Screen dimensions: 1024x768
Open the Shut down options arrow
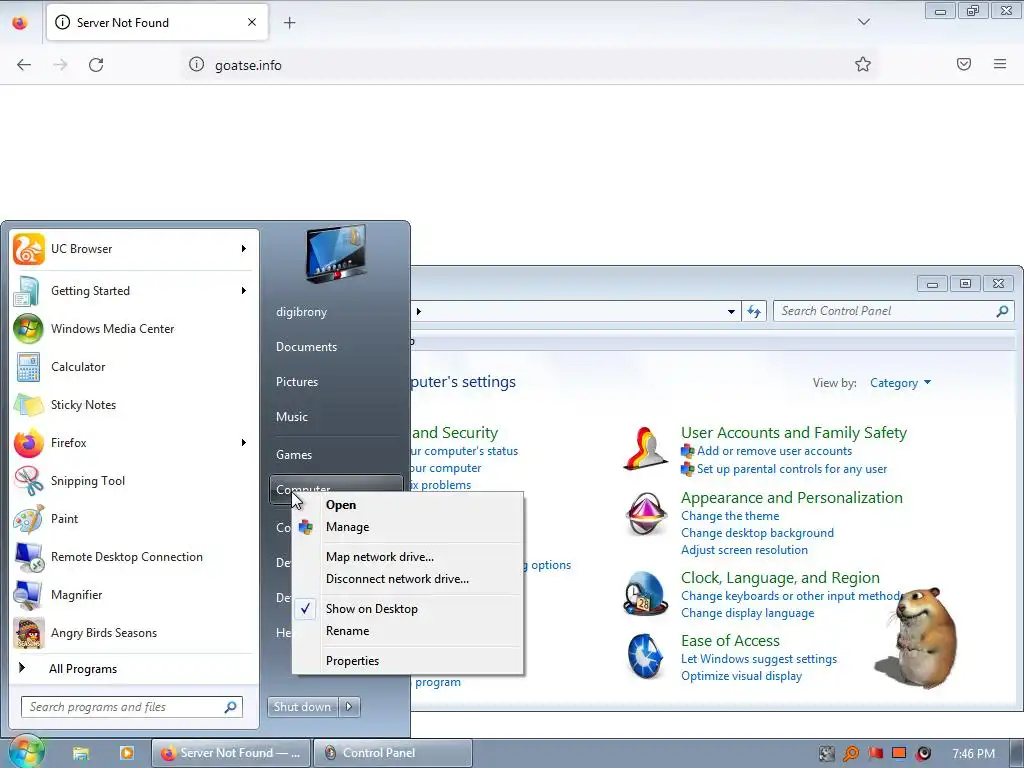click(349, 707)
